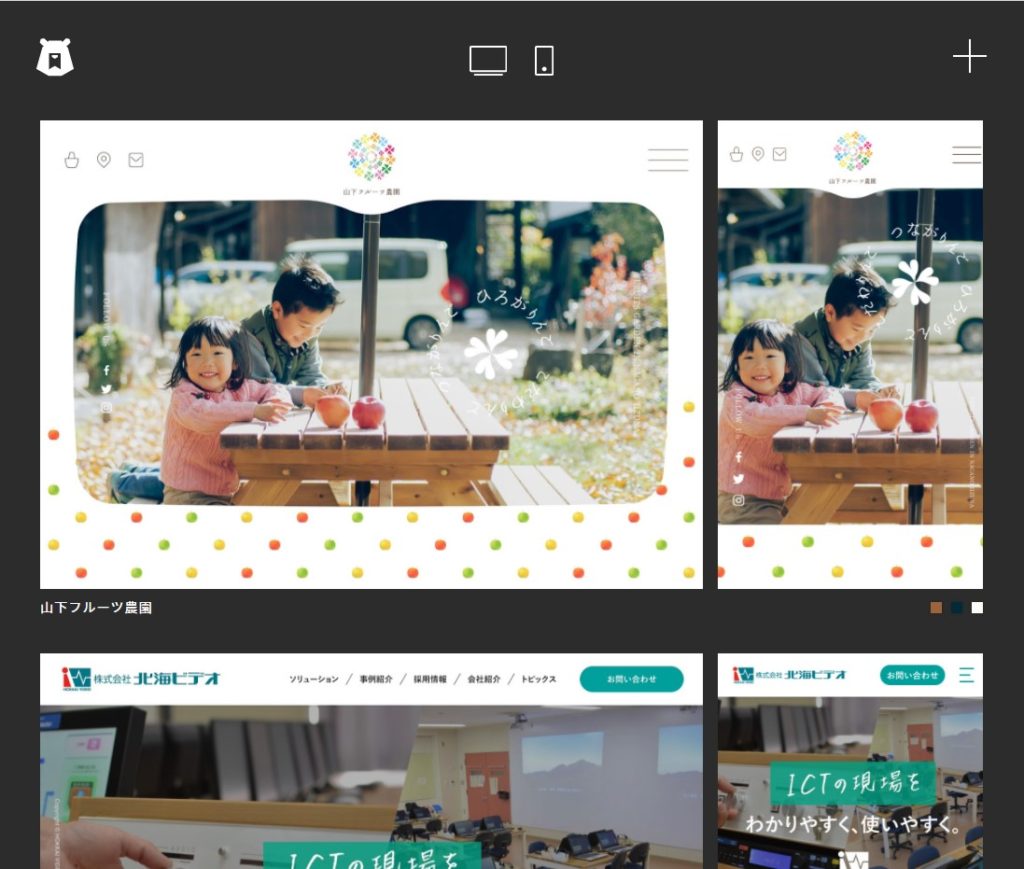This screenshot has height=869, width=1024.
Task: Select the 採用情報 menu item
Action: (430, 680)
